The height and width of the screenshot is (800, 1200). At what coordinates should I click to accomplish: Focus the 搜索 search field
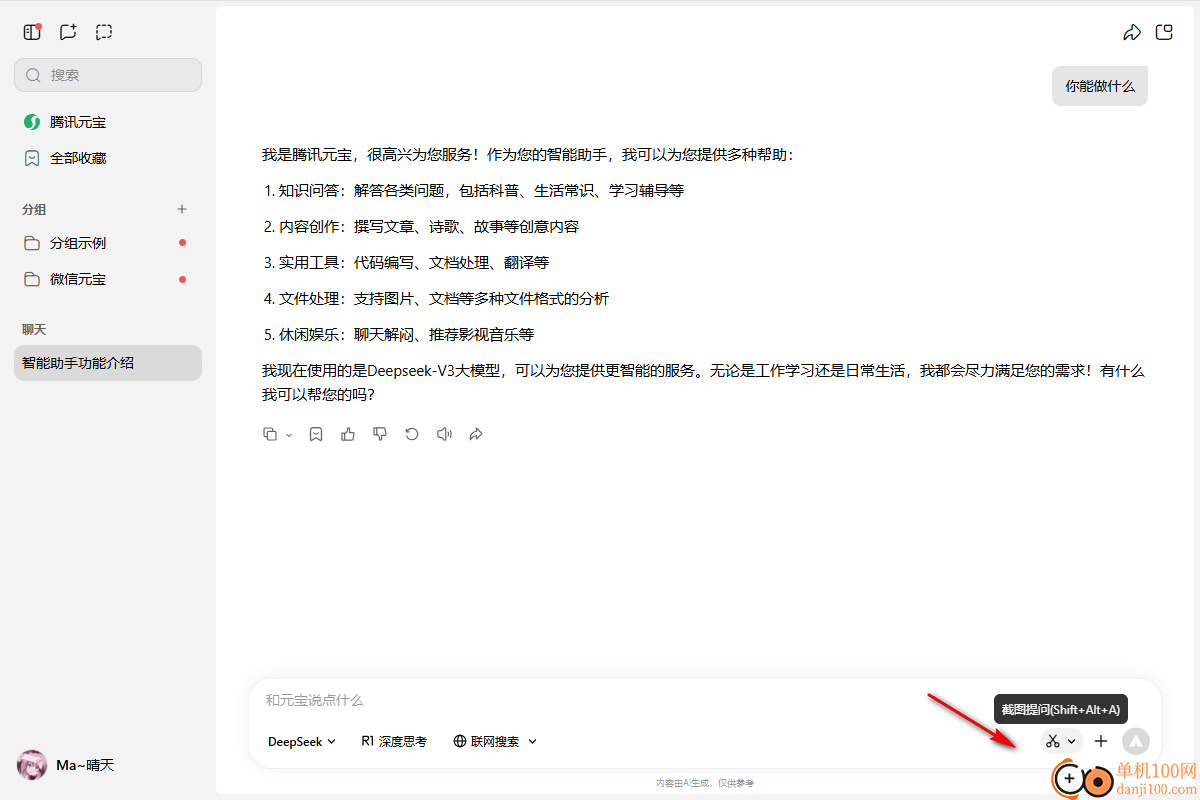coord(108,75)
